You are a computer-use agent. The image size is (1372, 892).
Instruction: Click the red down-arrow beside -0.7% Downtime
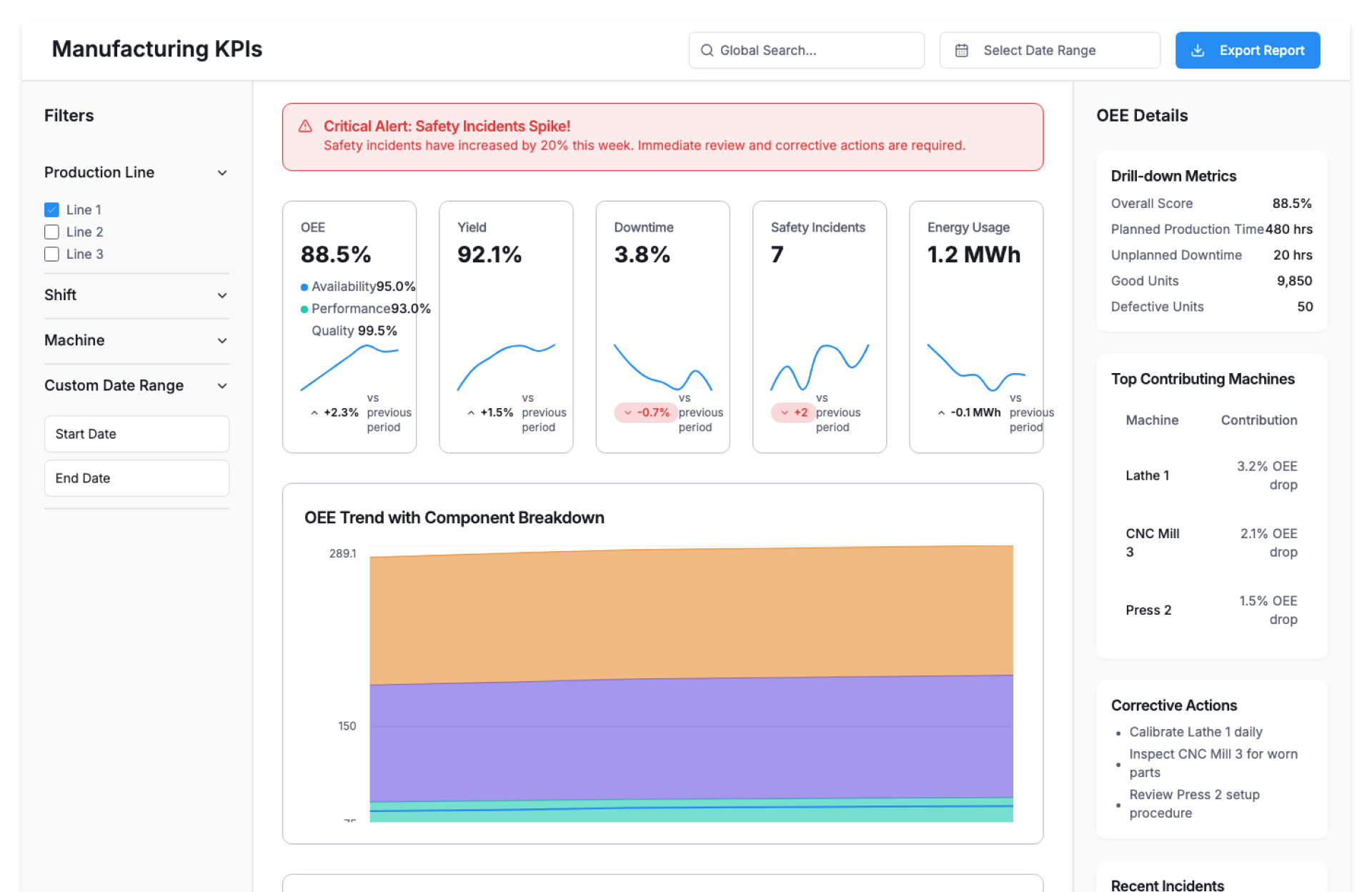[627, 413]
